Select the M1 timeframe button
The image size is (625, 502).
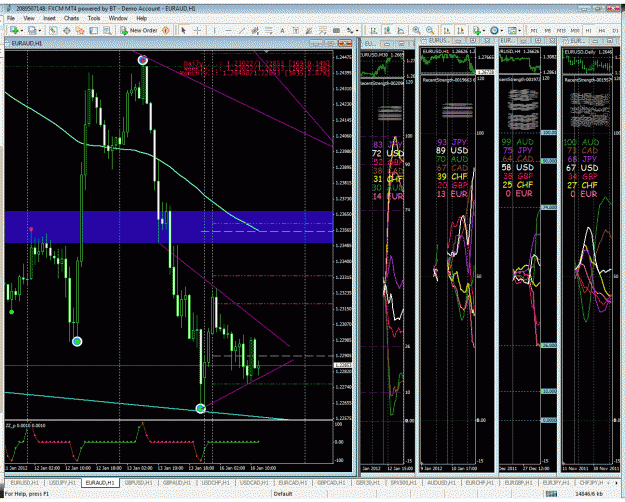tap(534, 30)
